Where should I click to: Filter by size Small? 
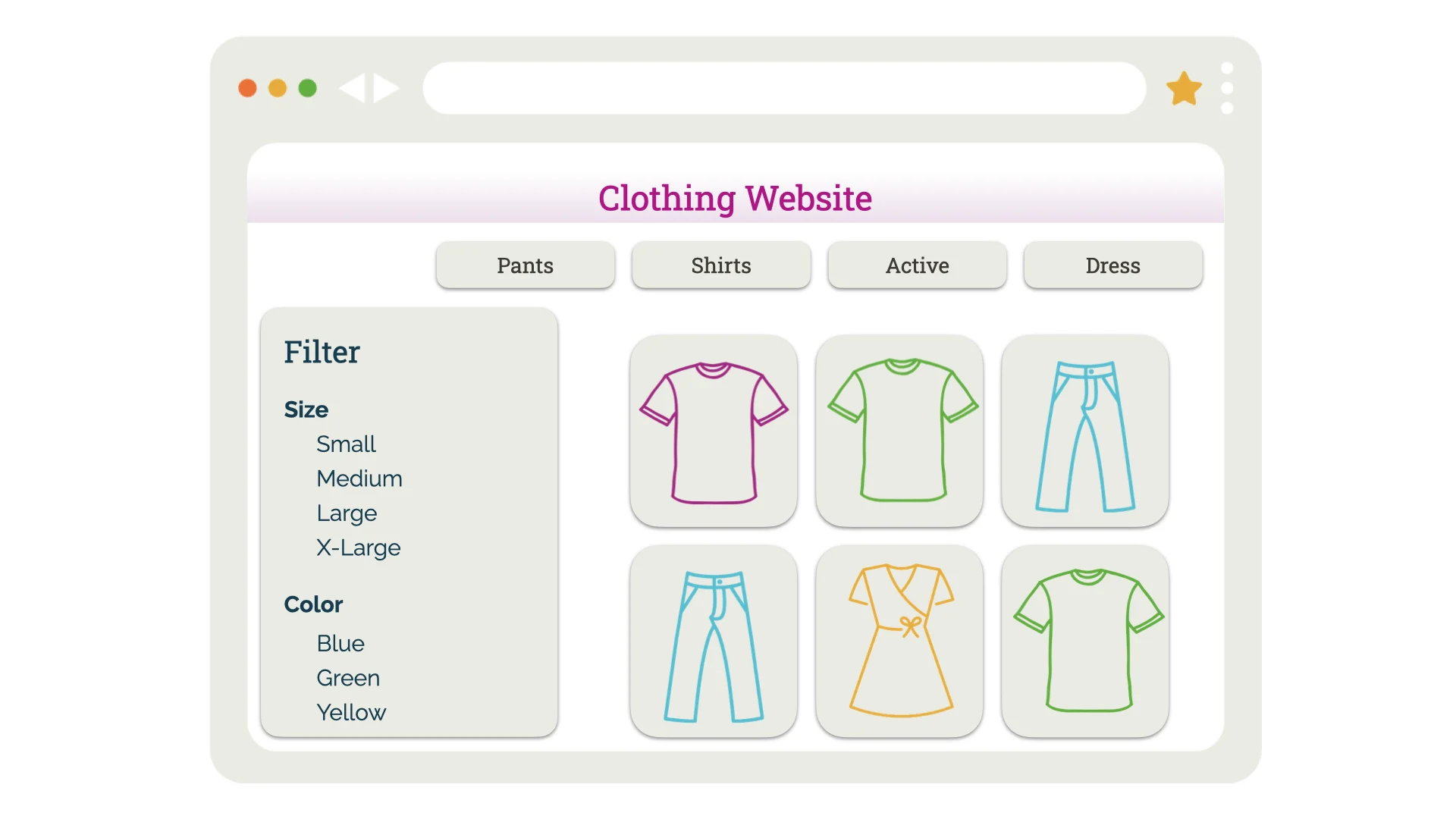click(346, 444)
